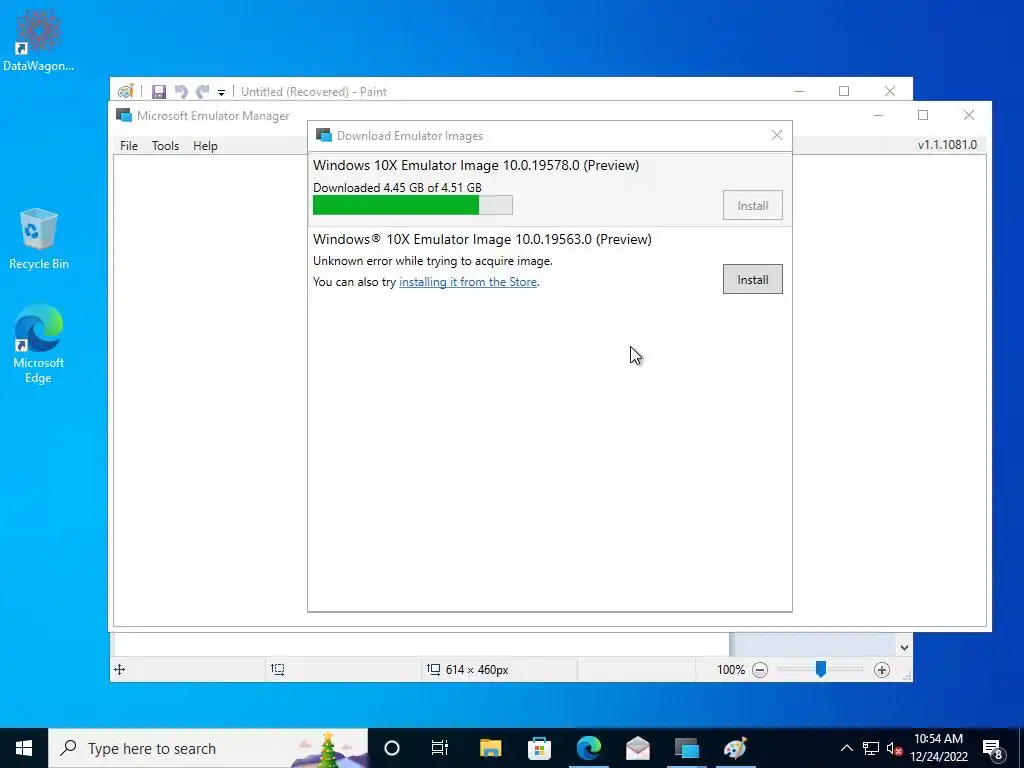This screenshot has width=1024, height=768.
Task: Click the Download Emulator Images dialog icon
Action: 323,135
